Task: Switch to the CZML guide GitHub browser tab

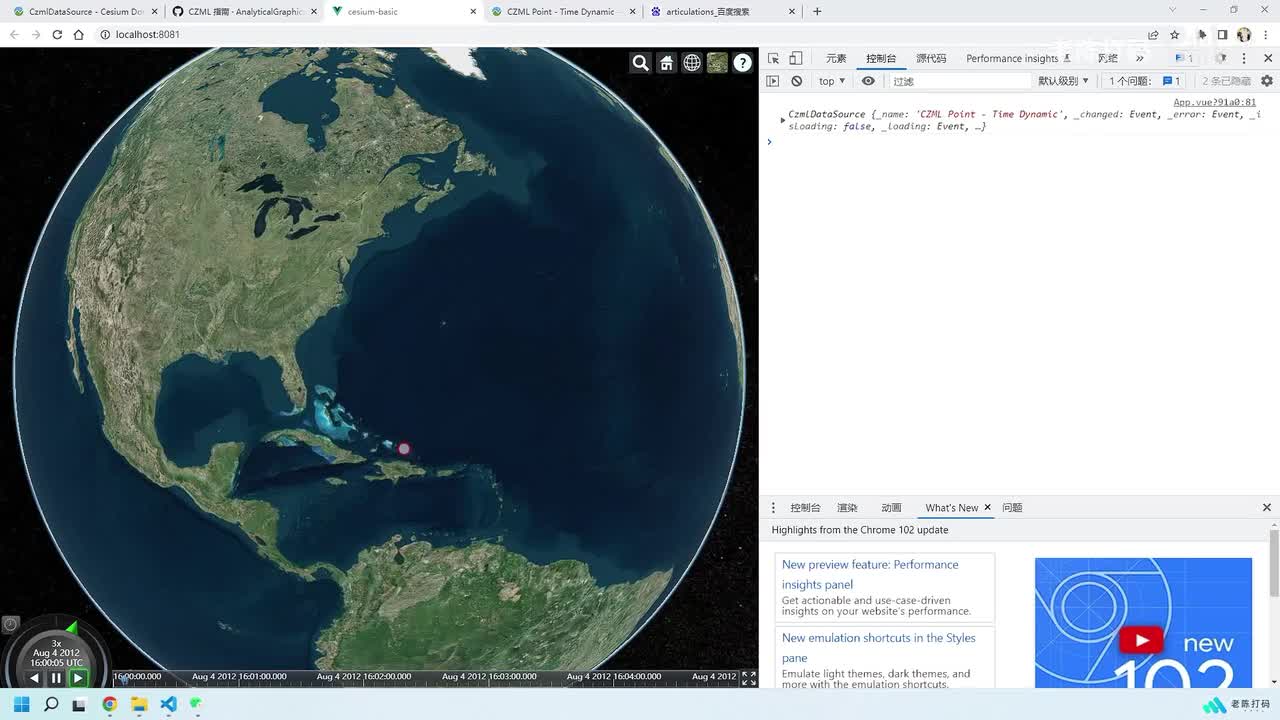Action: [244, 12]
